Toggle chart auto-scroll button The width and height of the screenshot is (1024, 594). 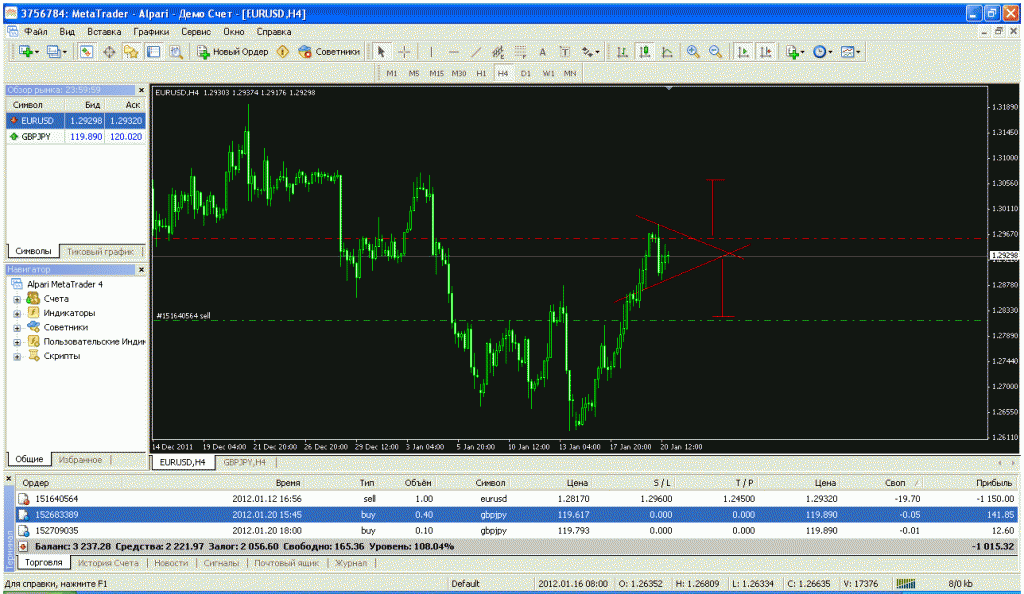coord(743,51)
